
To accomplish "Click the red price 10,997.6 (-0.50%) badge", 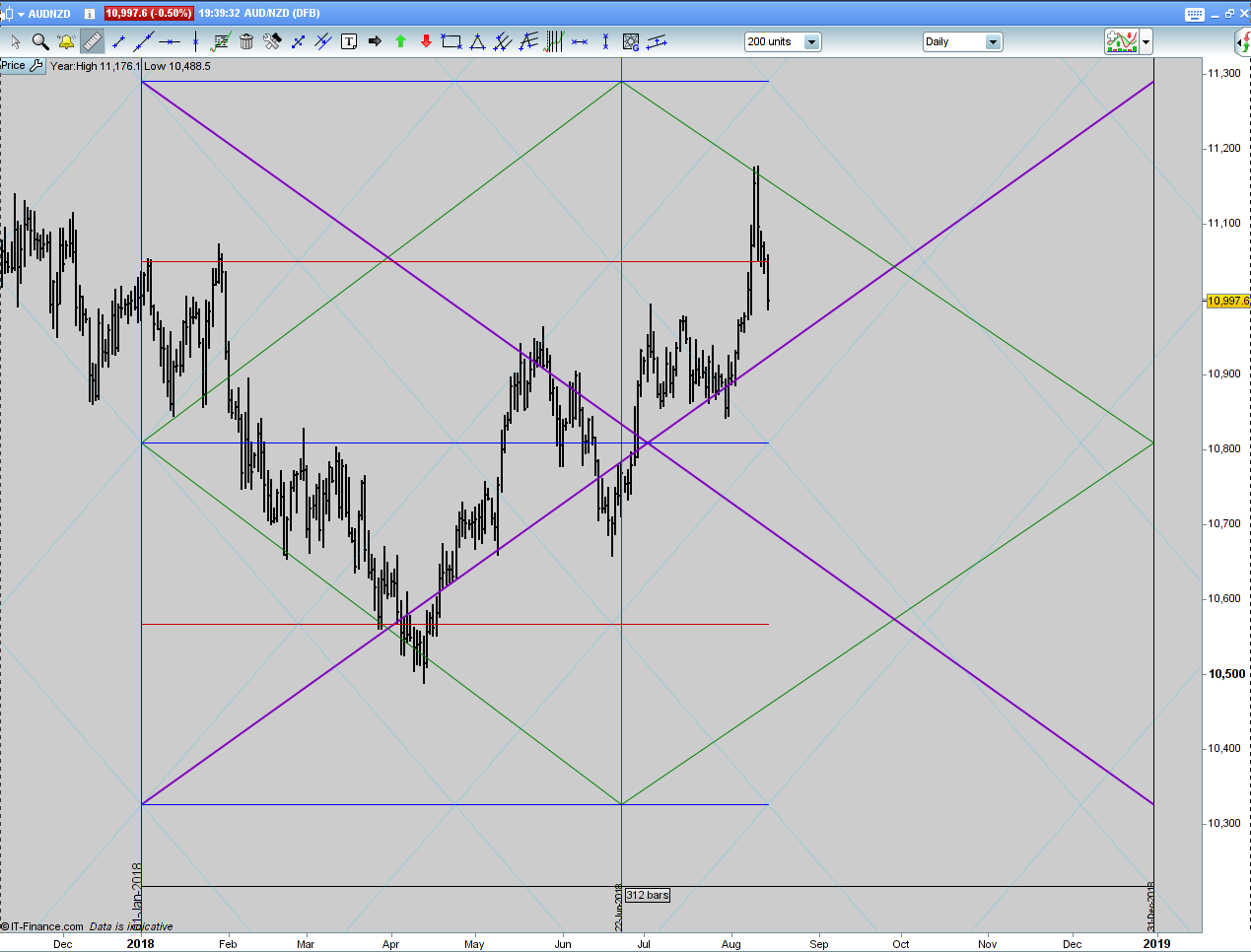I will point(149,14).
